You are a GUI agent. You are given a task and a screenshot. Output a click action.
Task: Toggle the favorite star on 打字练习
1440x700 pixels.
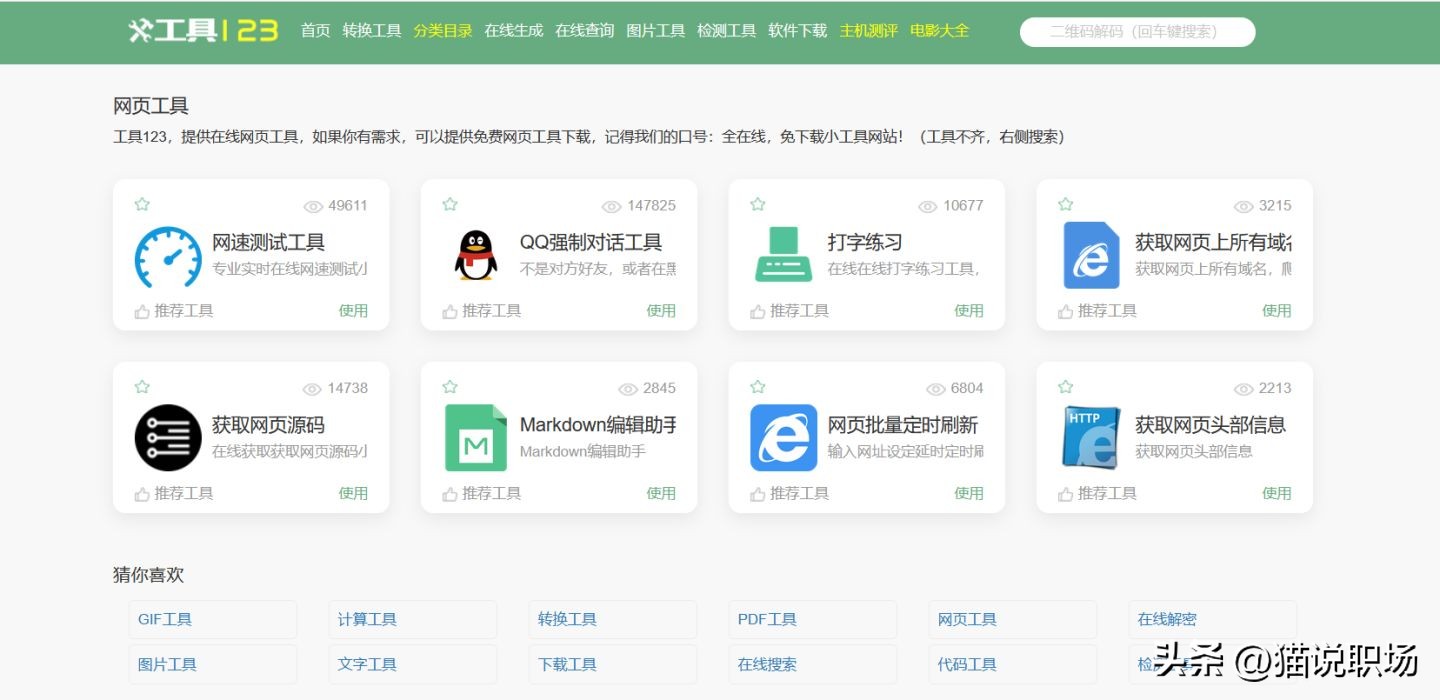tap(757, 203)
